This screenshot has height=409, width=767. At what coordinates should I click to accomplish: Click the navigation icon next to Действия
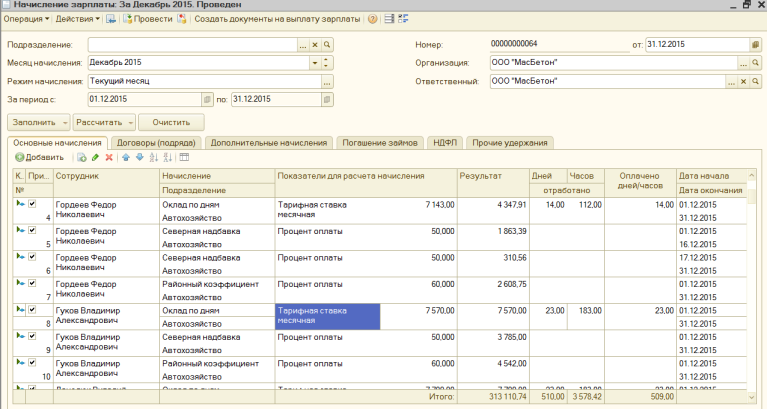(111, 19)
